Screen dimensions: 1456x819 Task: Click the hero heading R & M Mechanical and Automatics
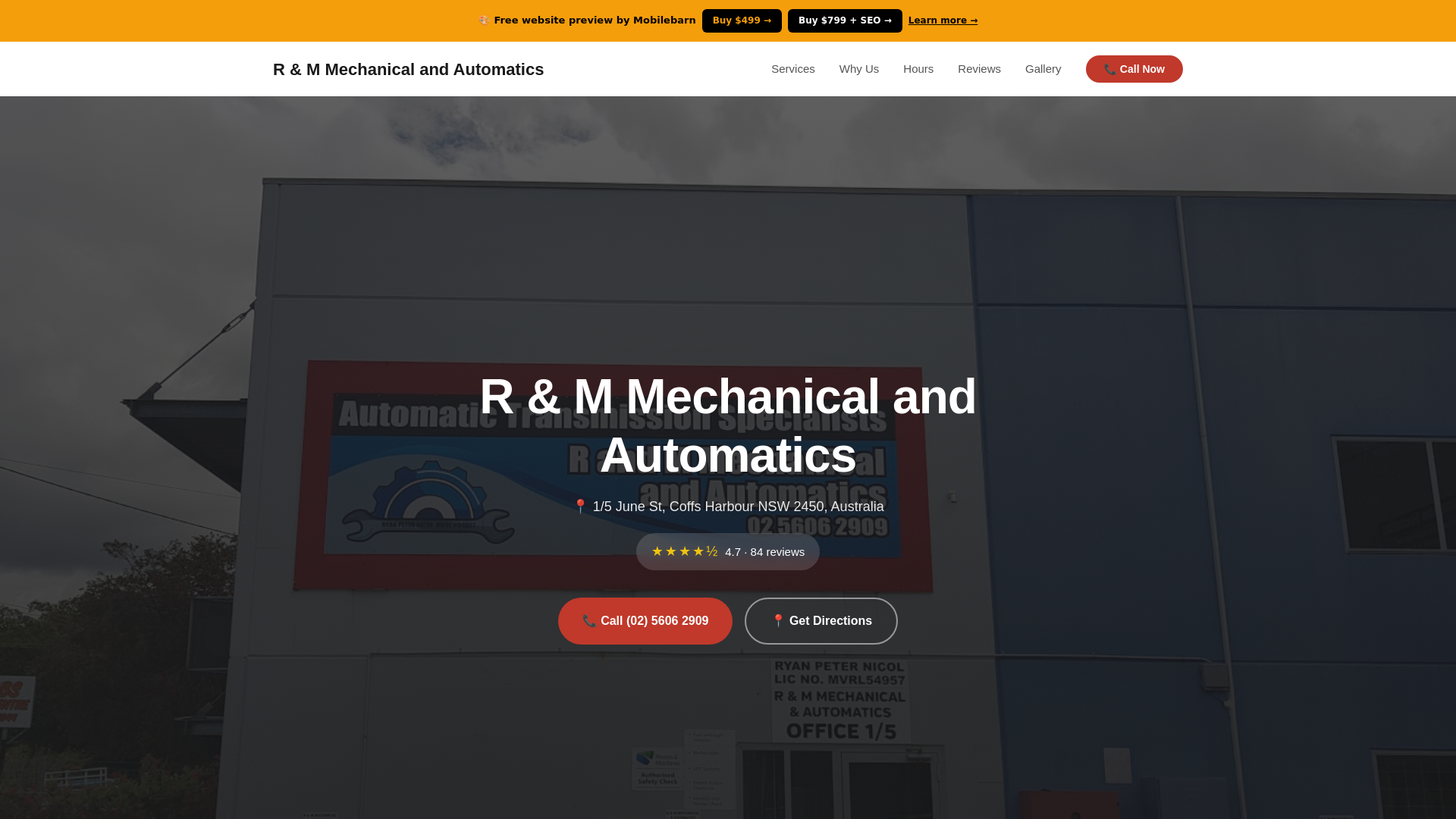point(727,425)
